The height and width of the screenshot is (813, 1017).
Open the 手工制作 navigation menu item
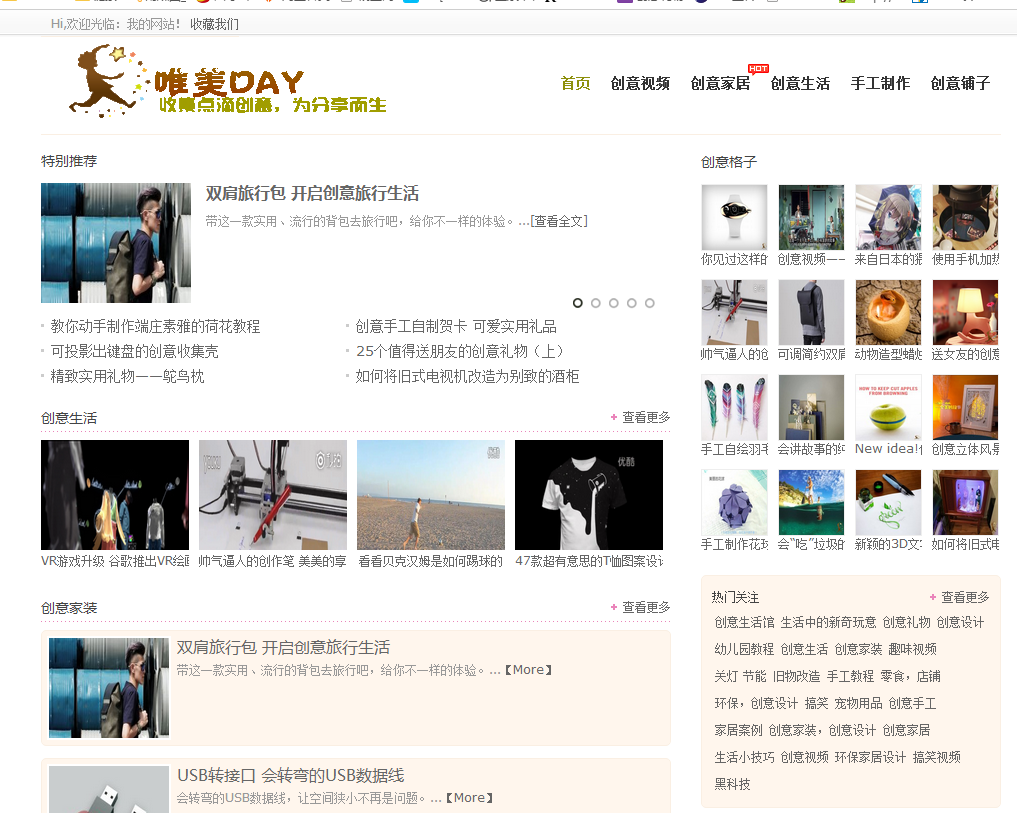[x=880, y=84]
